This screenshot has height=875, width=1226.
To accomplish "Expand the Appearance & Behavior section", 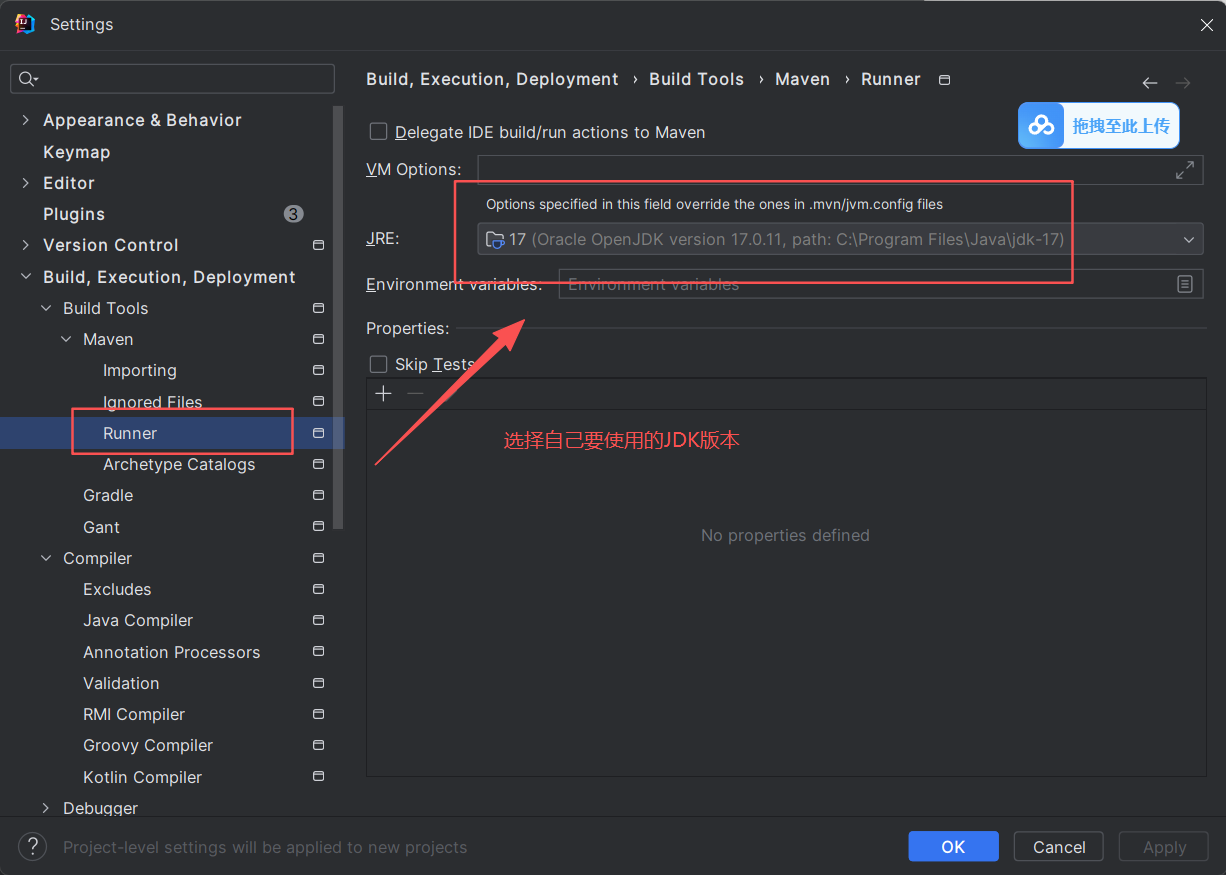I will 26,120.
